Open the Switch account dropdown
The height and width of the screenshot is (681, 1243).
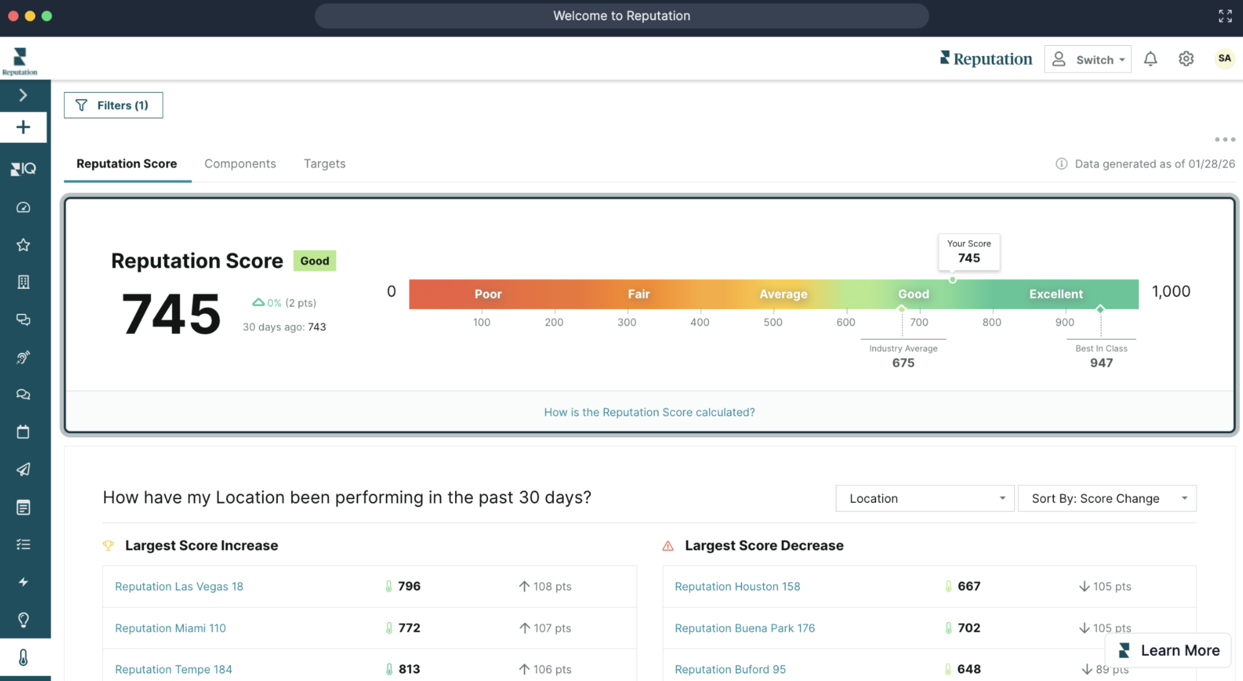[1087, 60]
